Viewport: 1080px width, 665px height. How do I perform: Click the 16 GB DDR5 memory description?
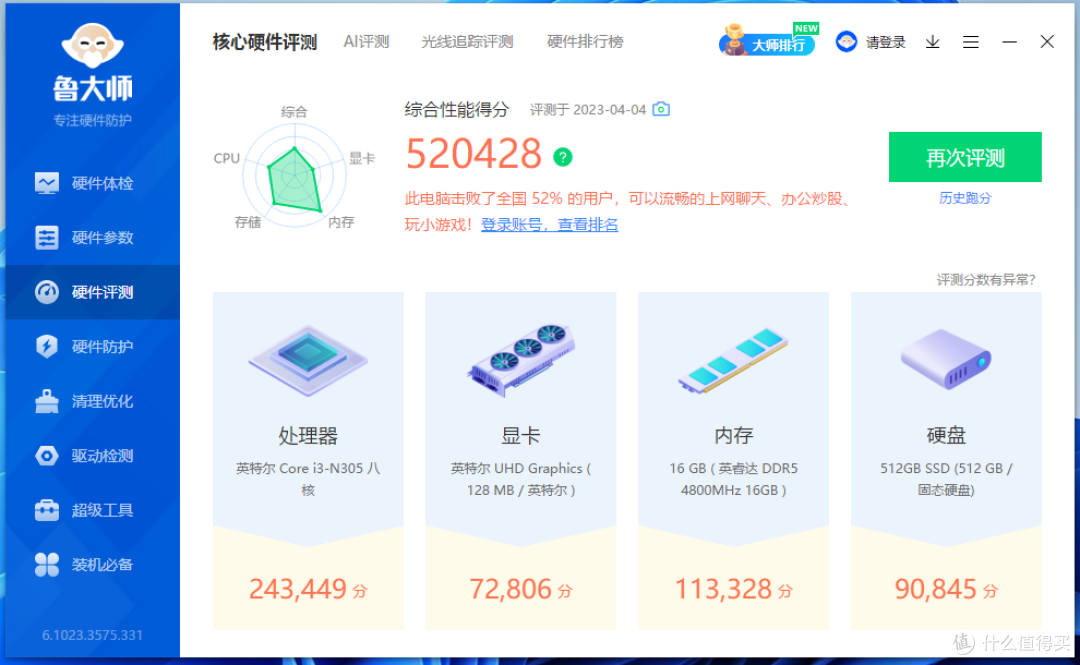(734, 479)
